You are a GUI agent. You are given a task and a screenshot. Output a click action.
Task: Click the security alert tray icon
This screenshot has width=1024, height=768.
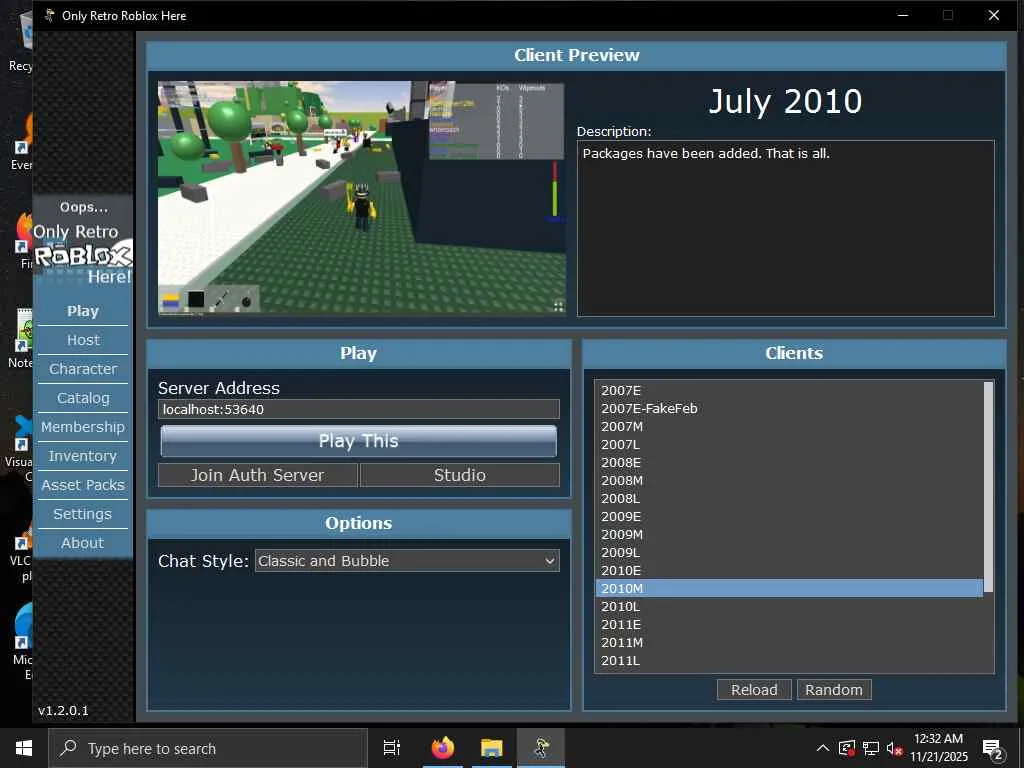pos(847,748)
